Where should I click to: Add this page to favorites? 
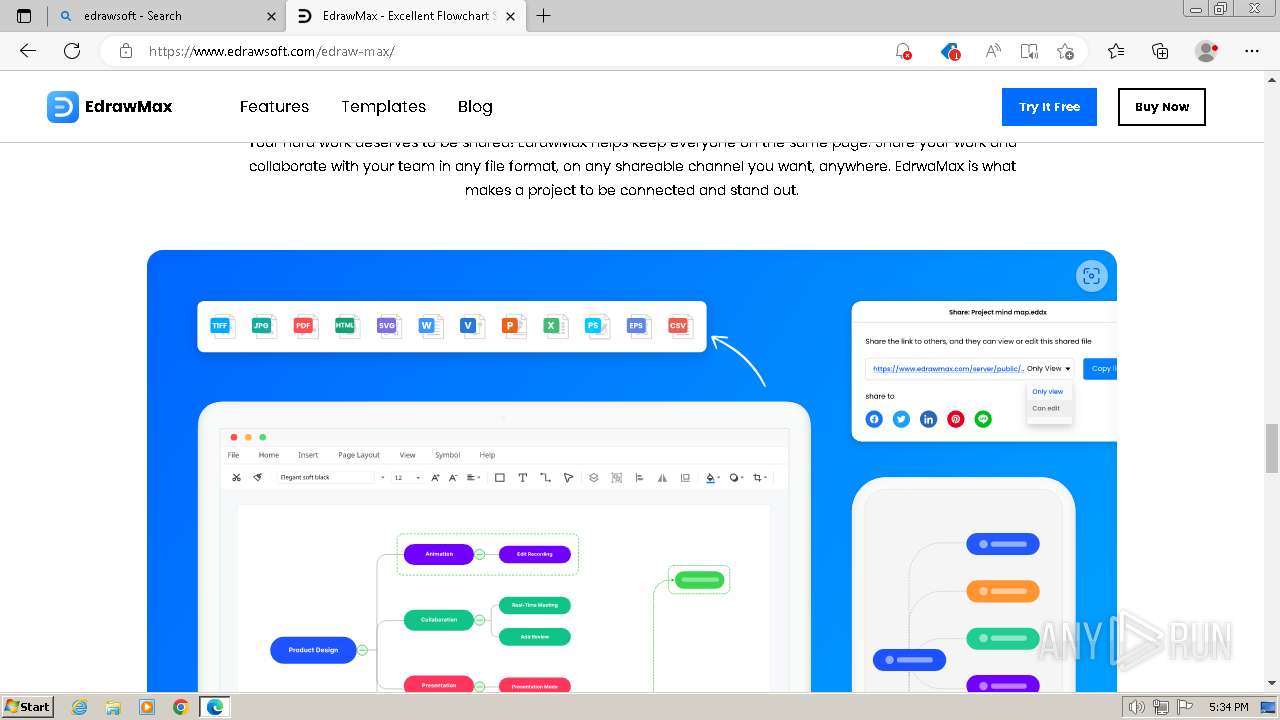coord(1065,51)
